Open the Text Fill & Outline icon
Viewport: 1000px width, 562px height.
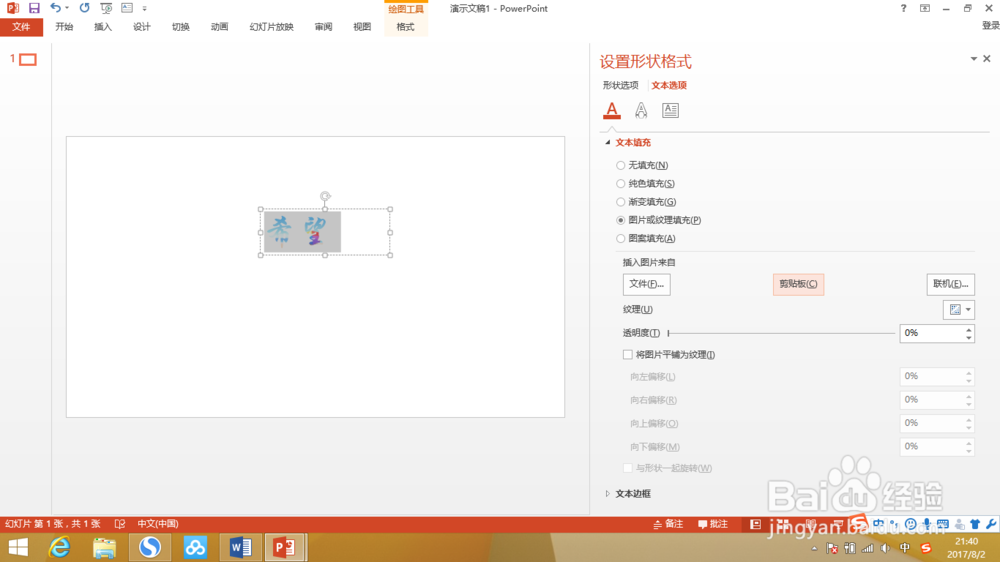pos(612,110)
